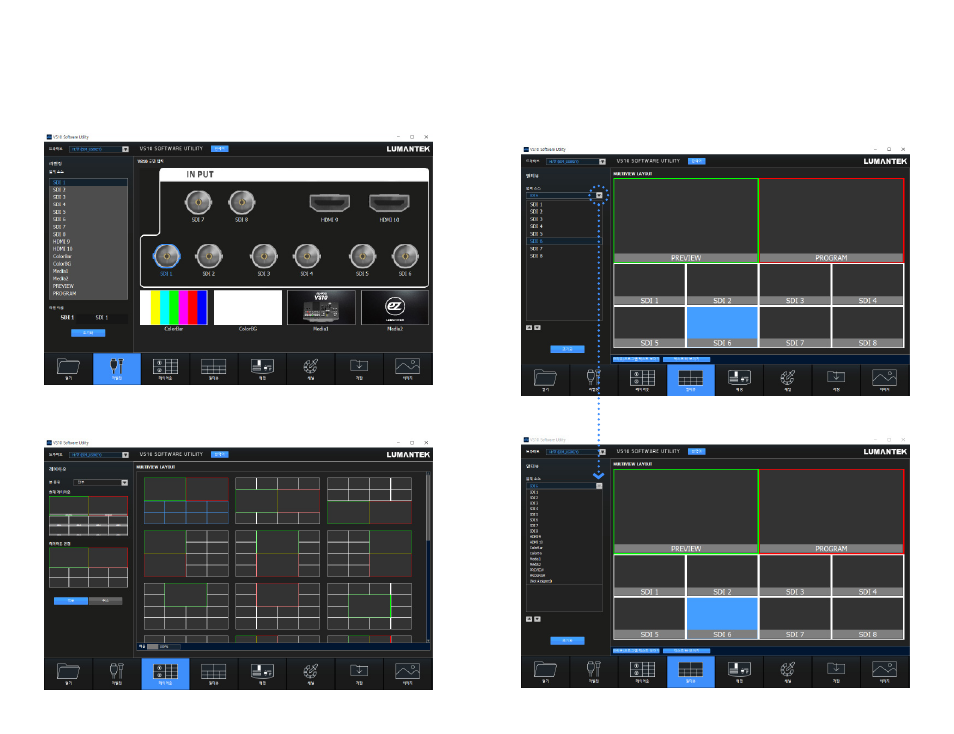Viewport: 954px width, 734px height.
Task: Click the HDMI 10 port
Action: 389,203
